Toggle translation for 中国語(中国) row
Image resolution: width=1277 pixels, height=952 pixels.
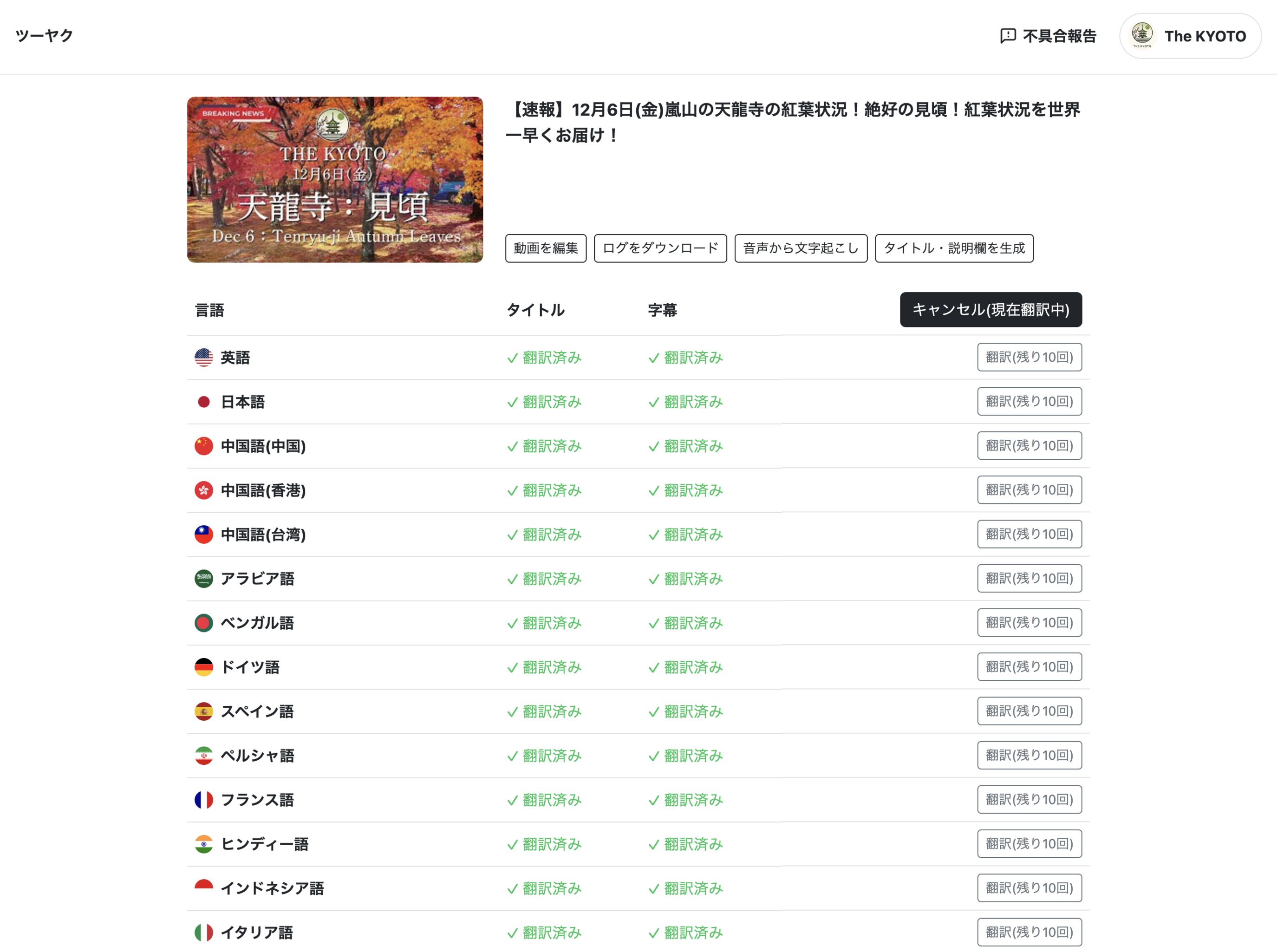coord(1029,445)
